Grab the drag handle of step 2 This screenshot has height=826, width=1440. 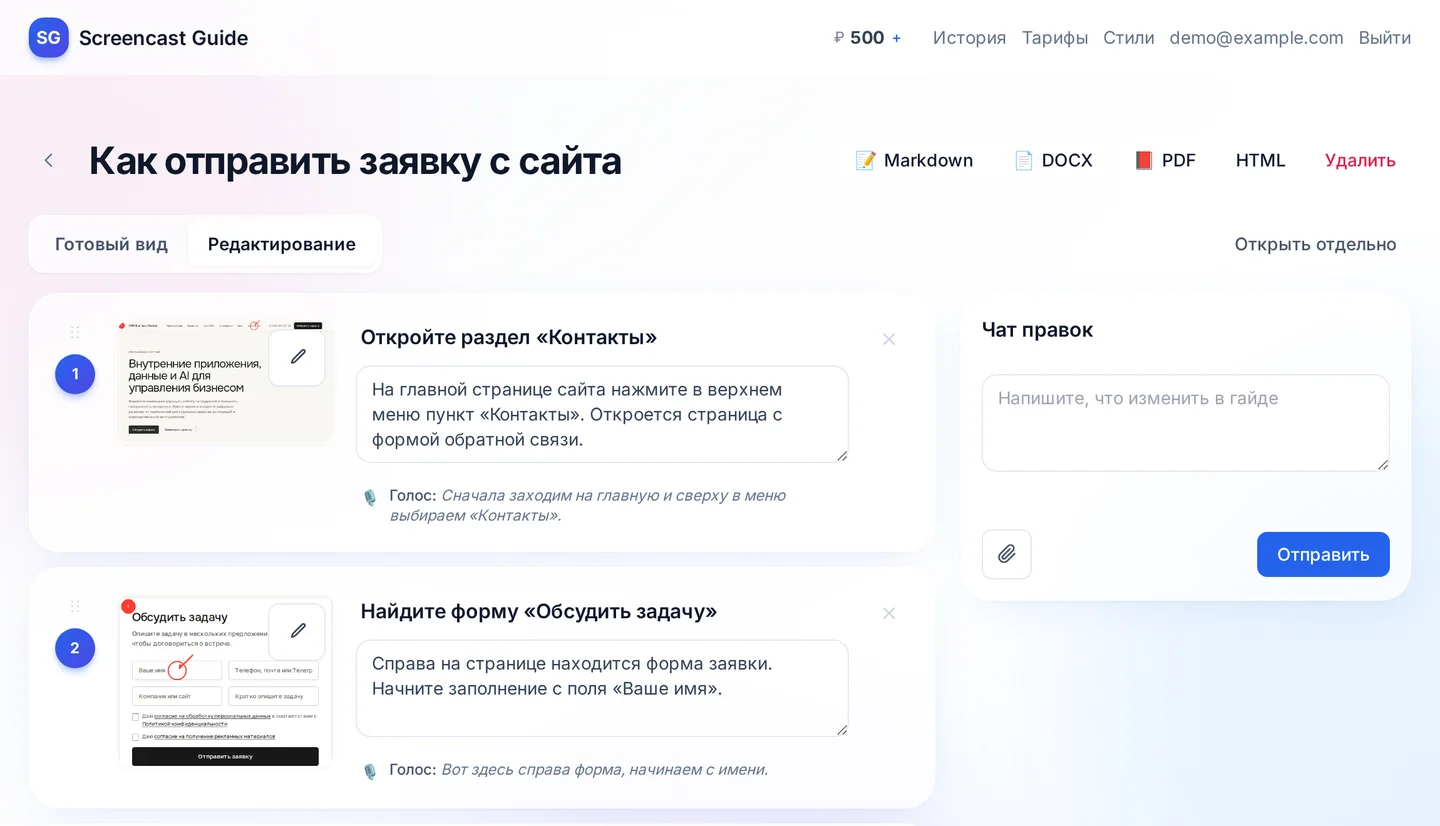75,606
